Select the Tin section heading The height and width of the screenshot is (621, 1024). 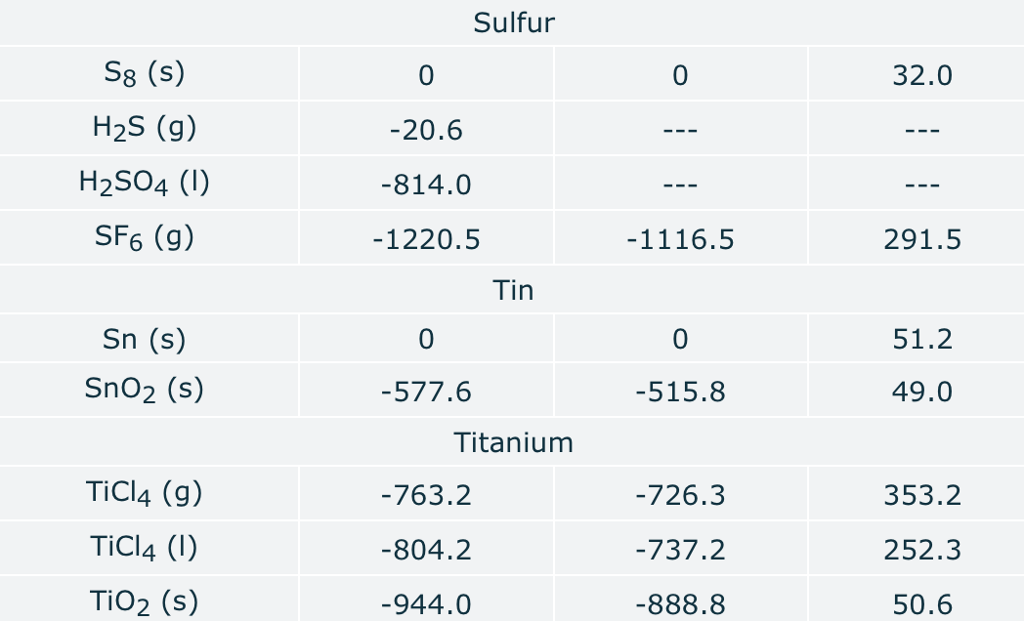pyautogui.click(x=513, y=291)
